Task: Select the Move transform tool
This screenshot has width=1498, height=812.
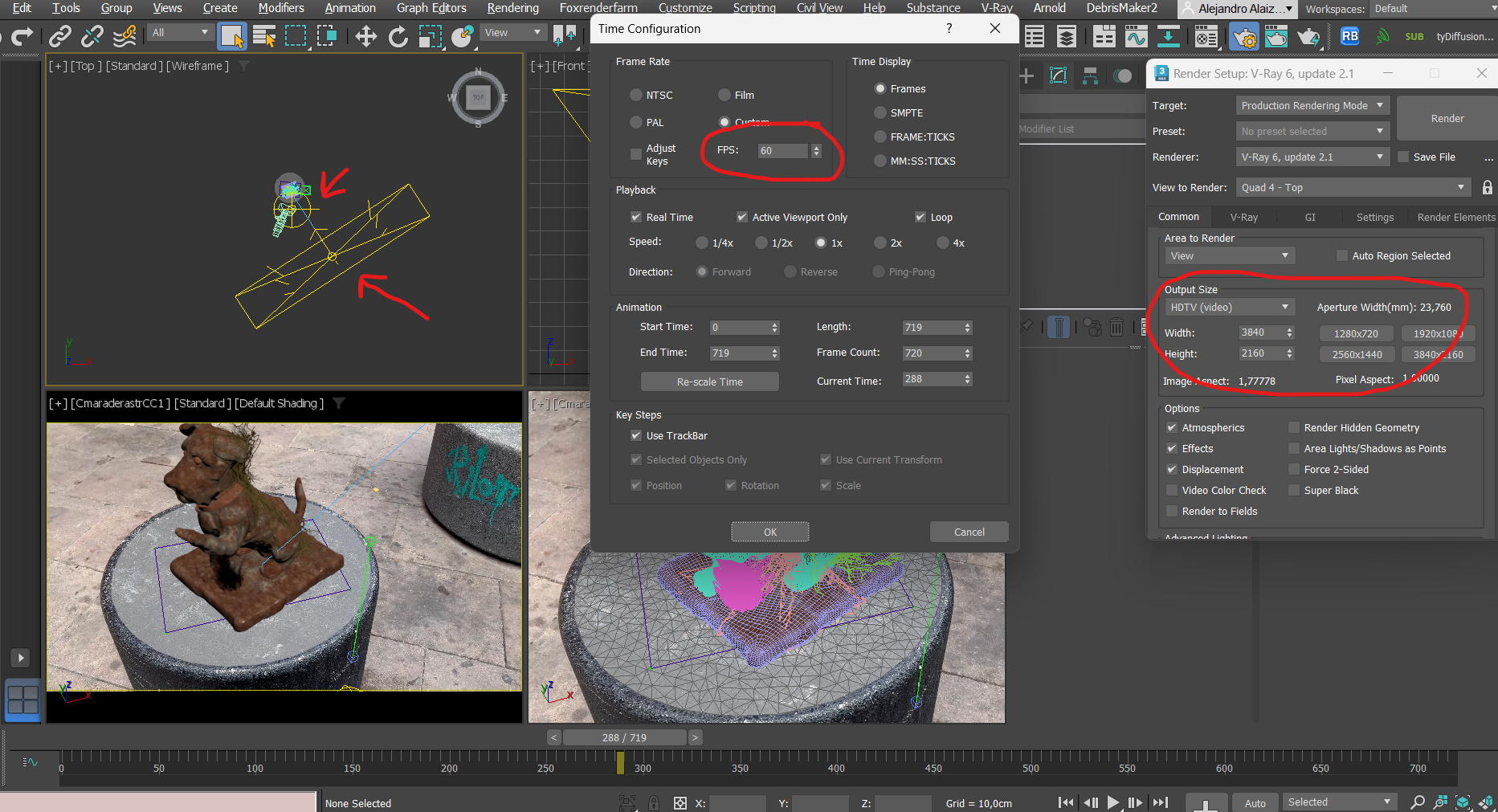Action: coord(366,36)
